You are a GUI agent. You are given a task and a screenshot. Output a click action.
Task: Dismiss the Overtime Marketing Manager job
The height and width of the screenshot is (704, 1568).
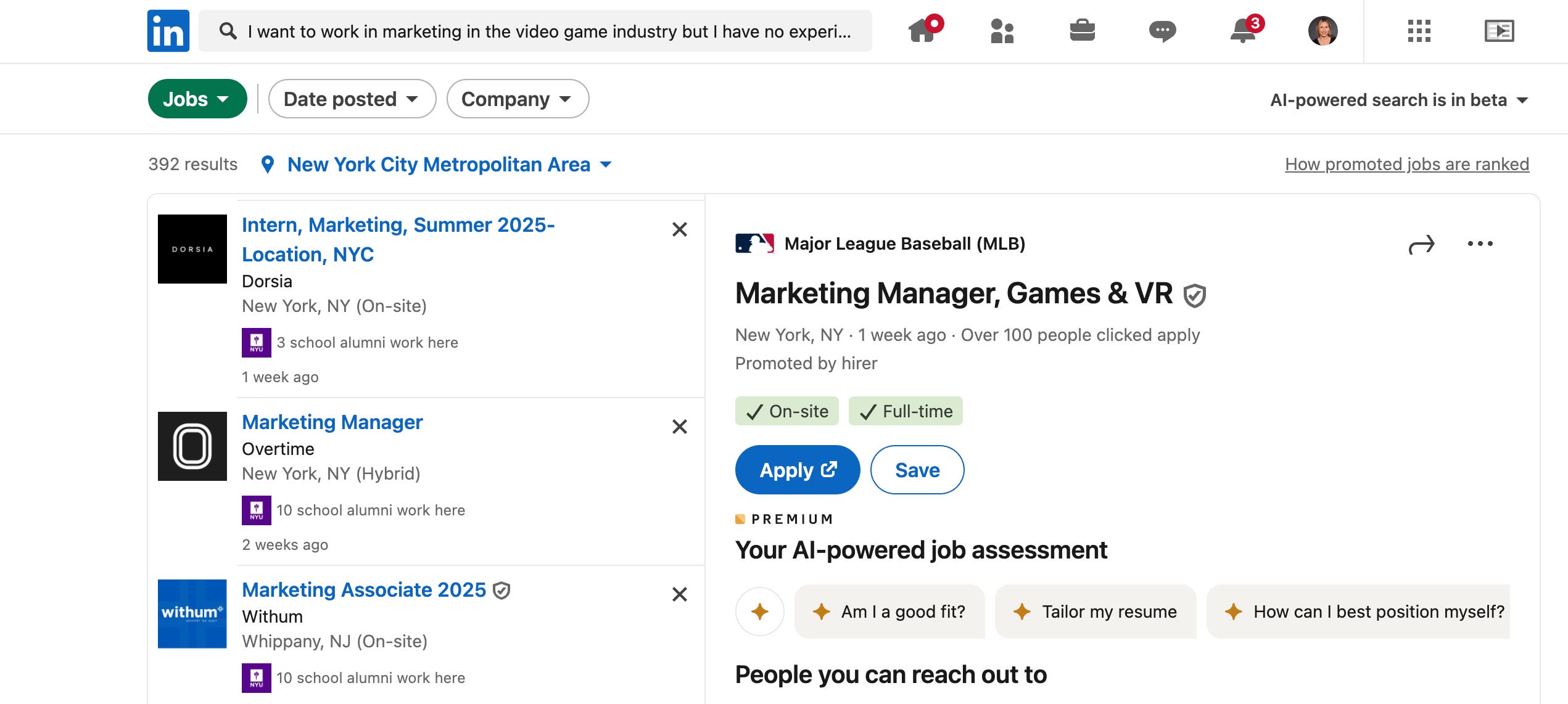[680, 427]
